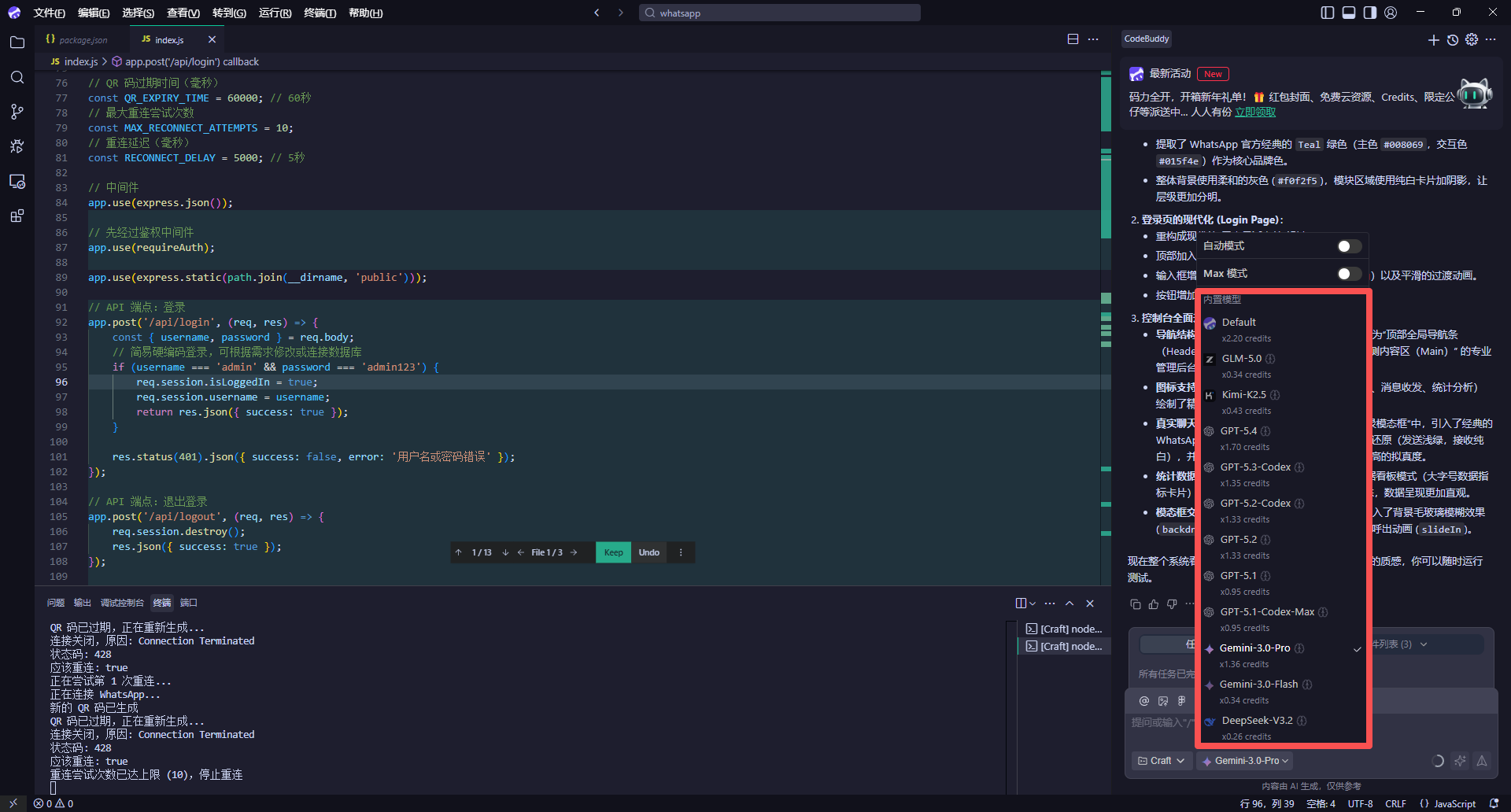Open the 查看(V) menu
Screen dimensions: 1511x812
pyautogui.click(x=183, y=13)
